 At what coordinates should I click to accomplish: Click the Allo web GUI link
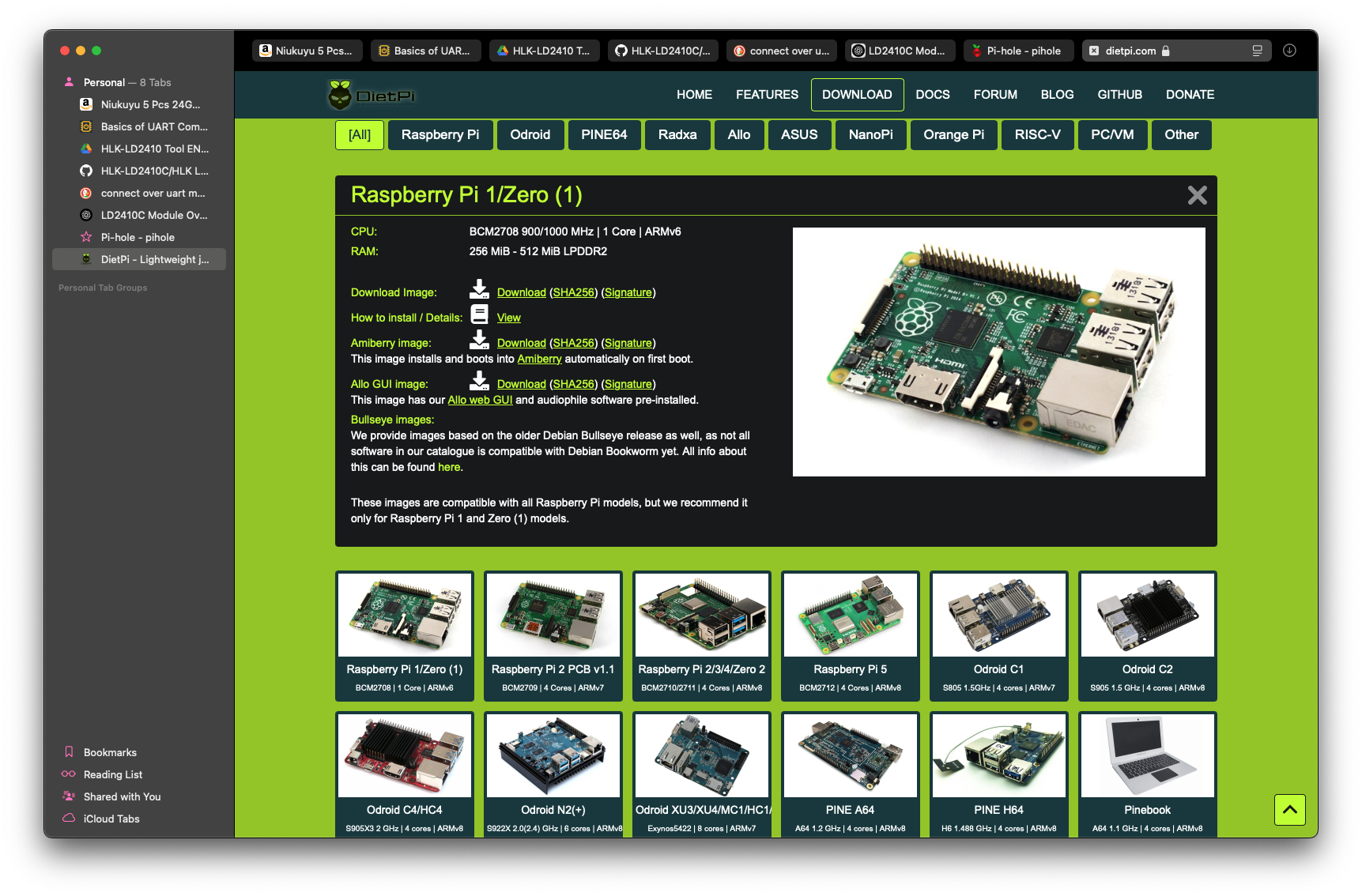(480, 400)
